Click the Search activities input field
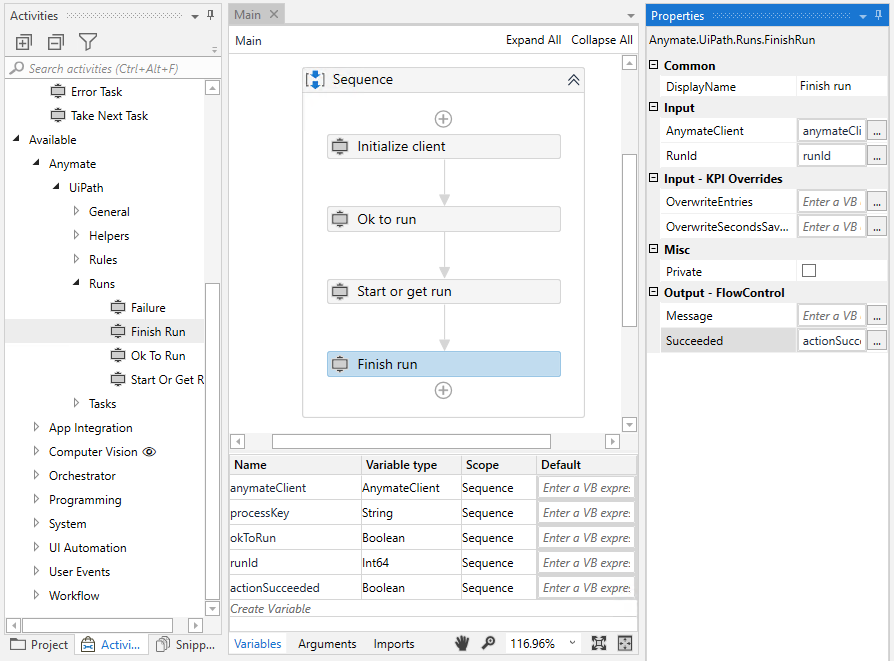 pyautogui.click(x=113, y=68)
